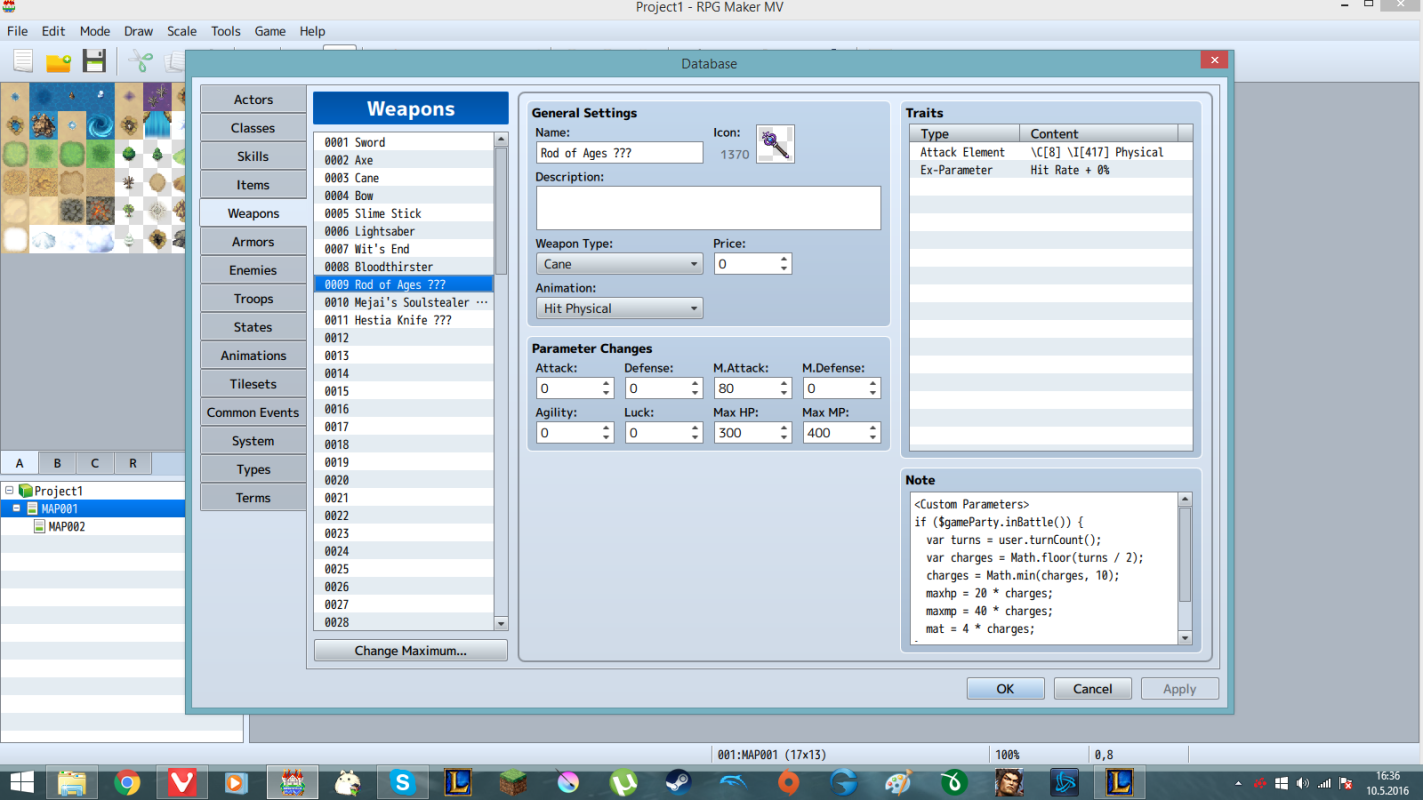Click the Cut scissors toolbar icon
Viewport: 1423px width, 800px height.
pyautogui.click(x=140, y=61)
